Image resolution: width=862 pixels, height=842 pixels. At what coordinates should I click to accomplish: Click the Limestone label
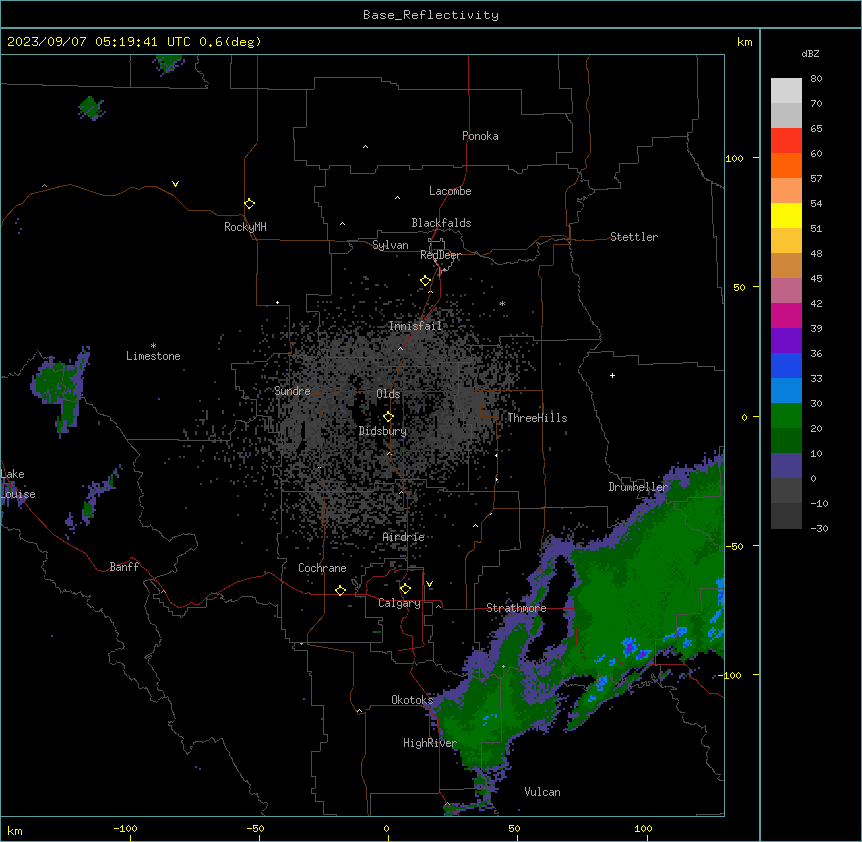153,356
